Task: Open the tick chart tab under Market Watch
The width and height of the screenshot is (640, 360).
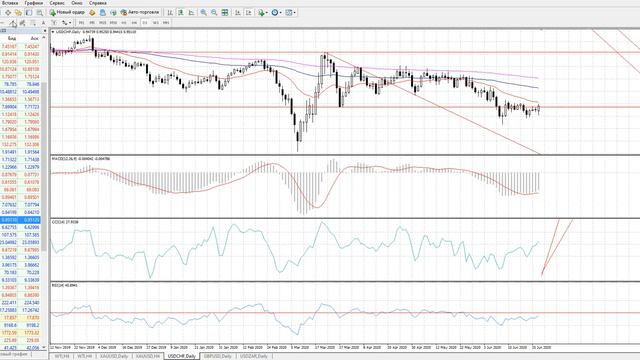Action: pyautogui.click(x=15, y=354)
